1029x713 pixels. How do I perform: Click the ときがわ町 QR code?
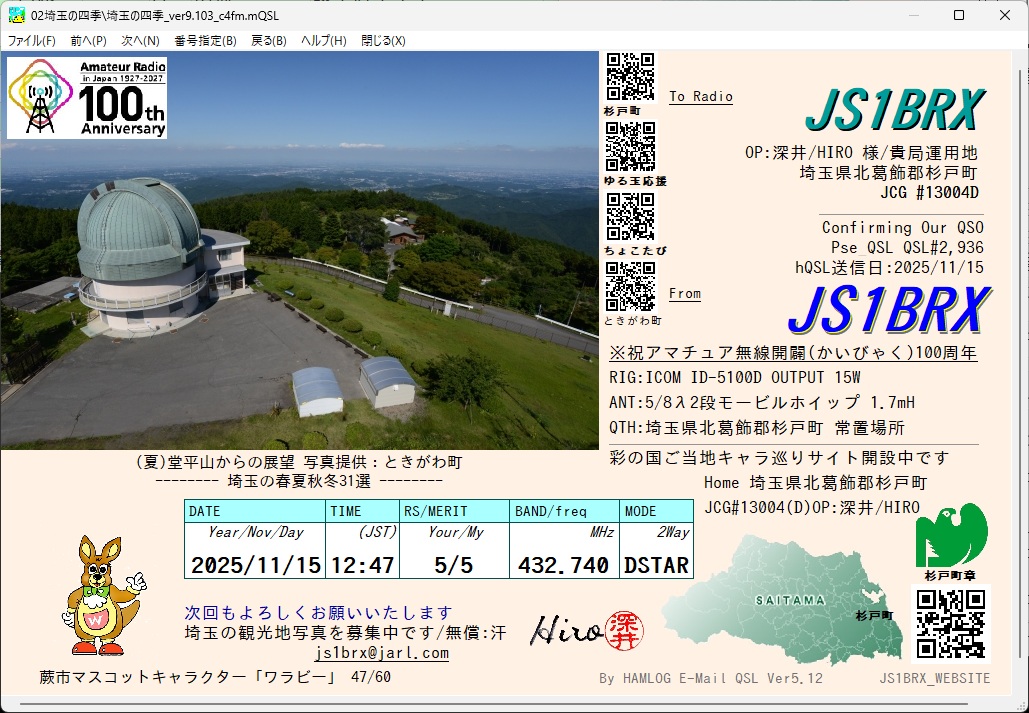coord(630,286)
